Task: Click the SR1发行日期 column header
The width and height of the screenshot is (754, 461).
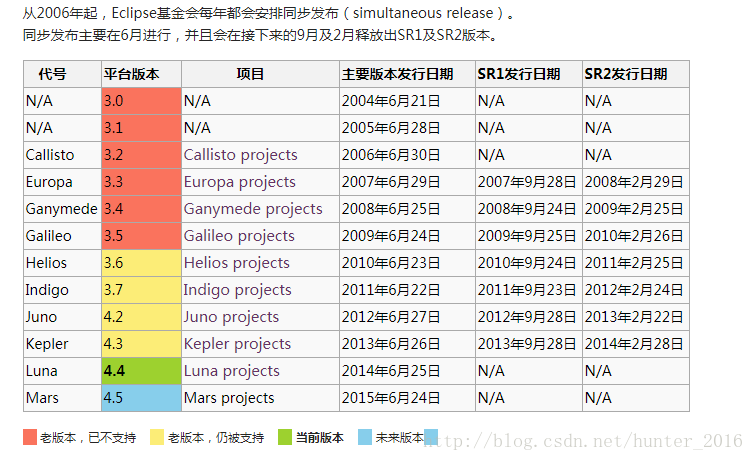Action: point(529,74)
